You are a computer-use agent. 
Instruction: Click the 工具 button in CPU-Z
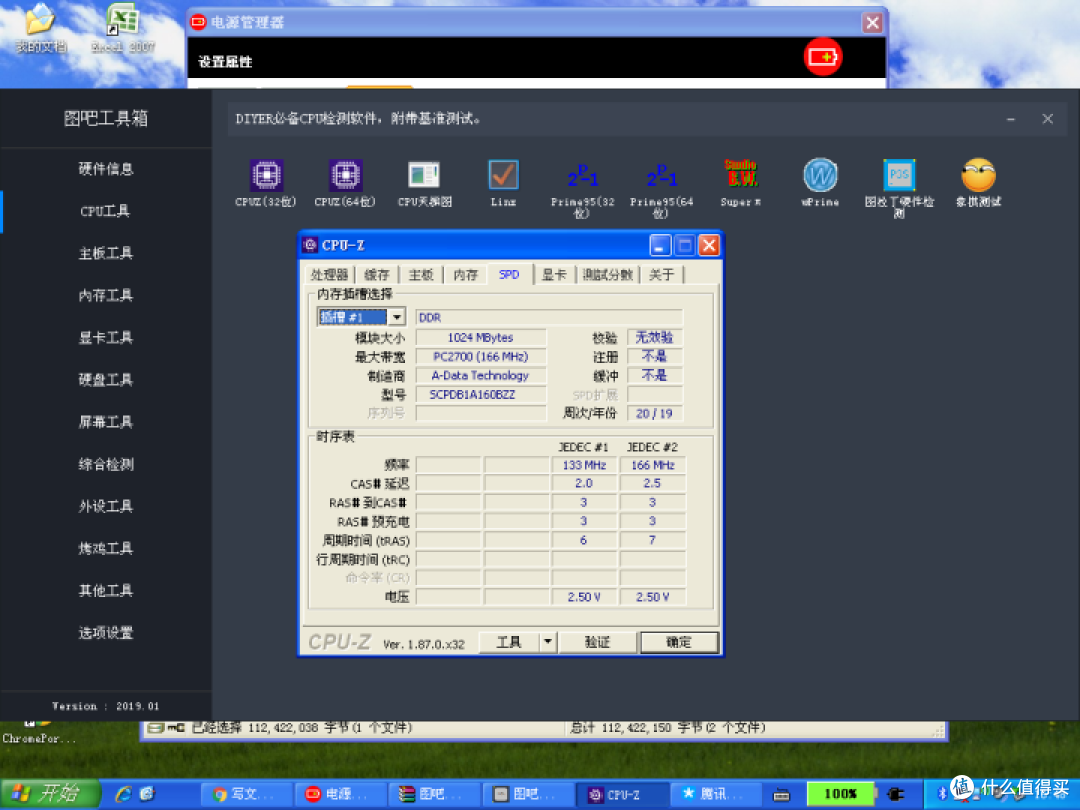[509, 642]
